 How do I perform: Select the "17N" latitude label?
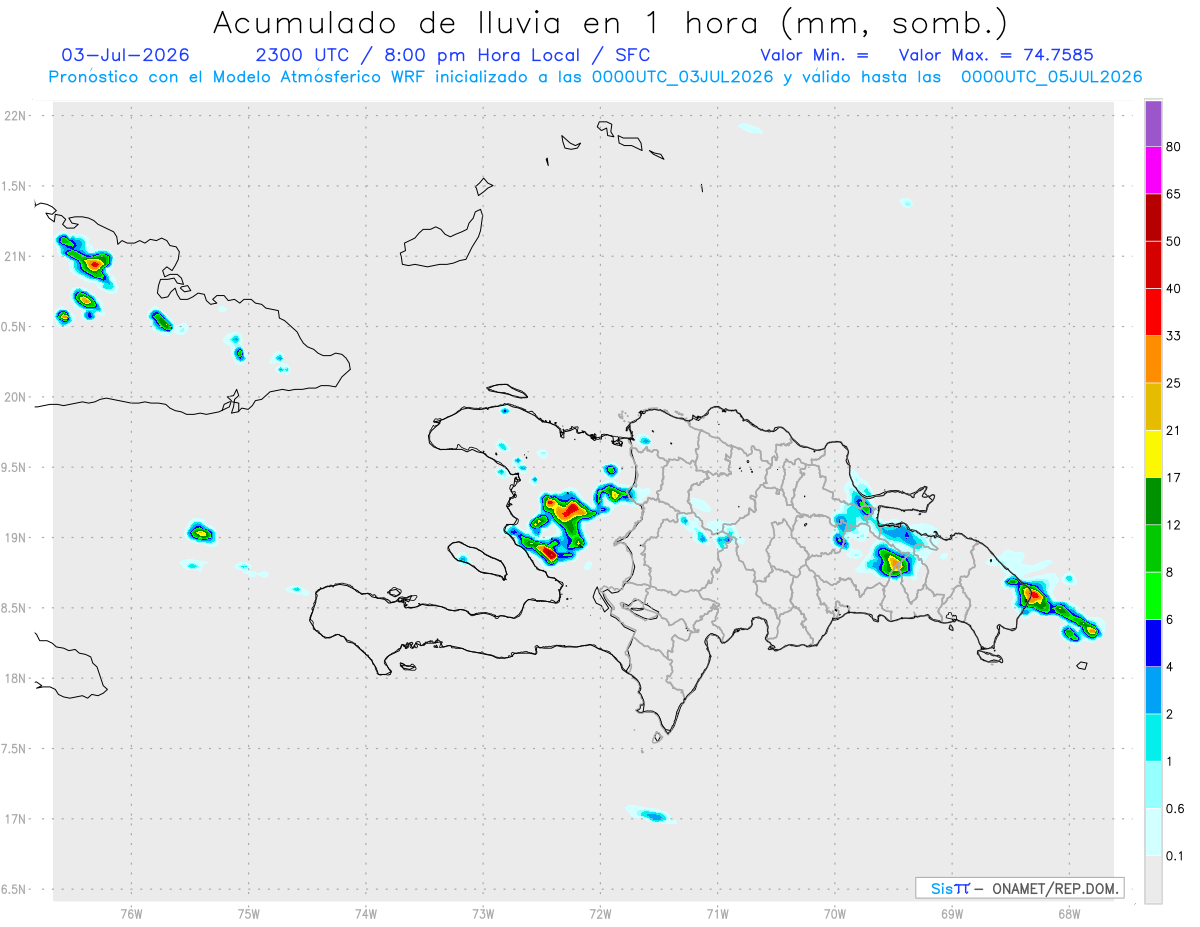pos(17,819)
